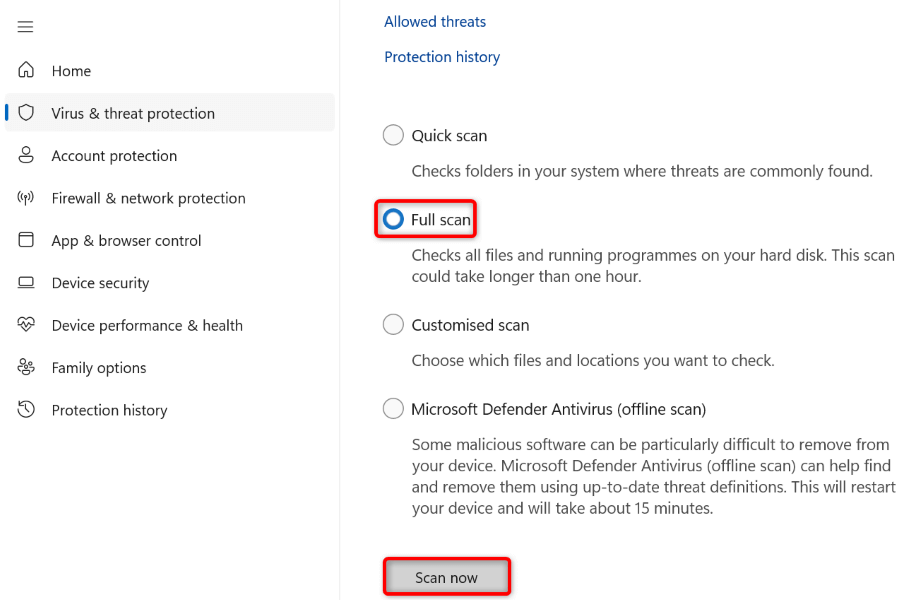914x600 pixels.
Task: Select the Quick scan radio button
Action: [x=393, y=135]
